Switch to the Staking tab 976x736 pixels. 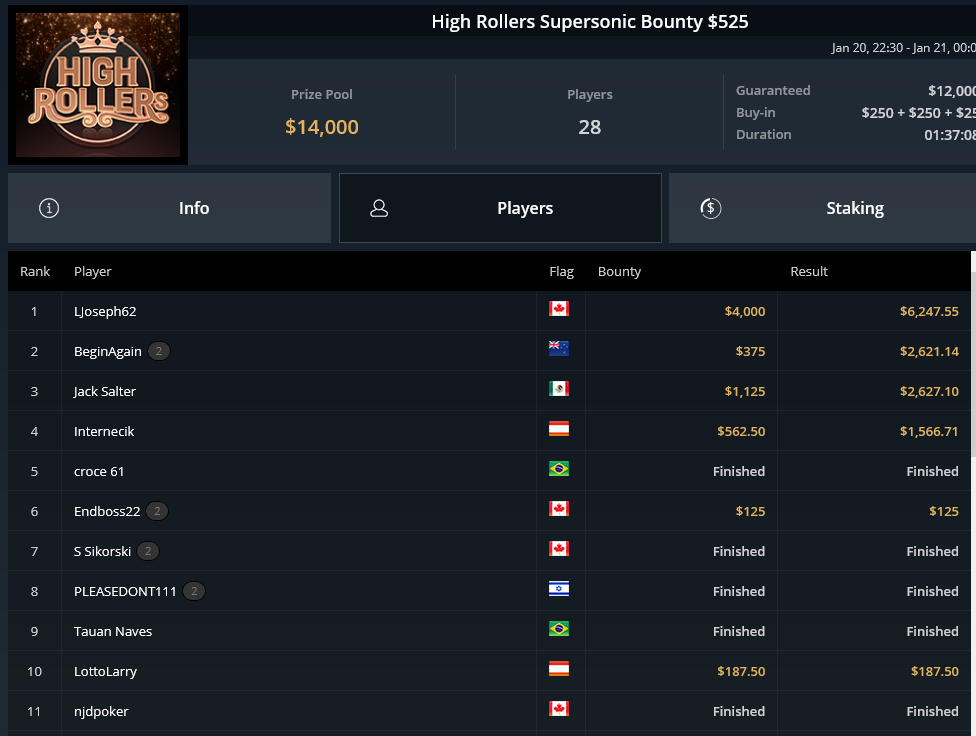[822, 208]
